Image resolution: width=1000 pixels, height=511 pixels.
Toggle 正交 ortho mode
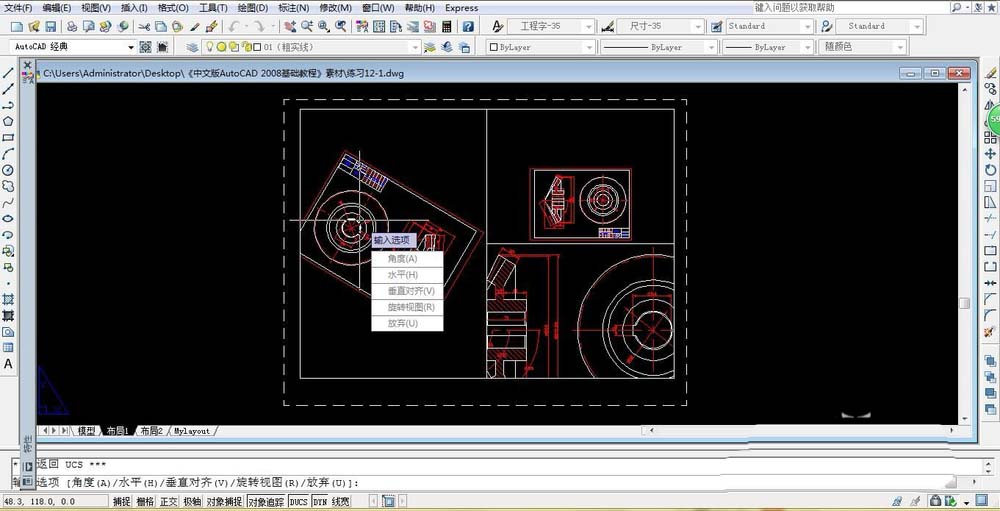pyautogui.click(x=168, y=501)
